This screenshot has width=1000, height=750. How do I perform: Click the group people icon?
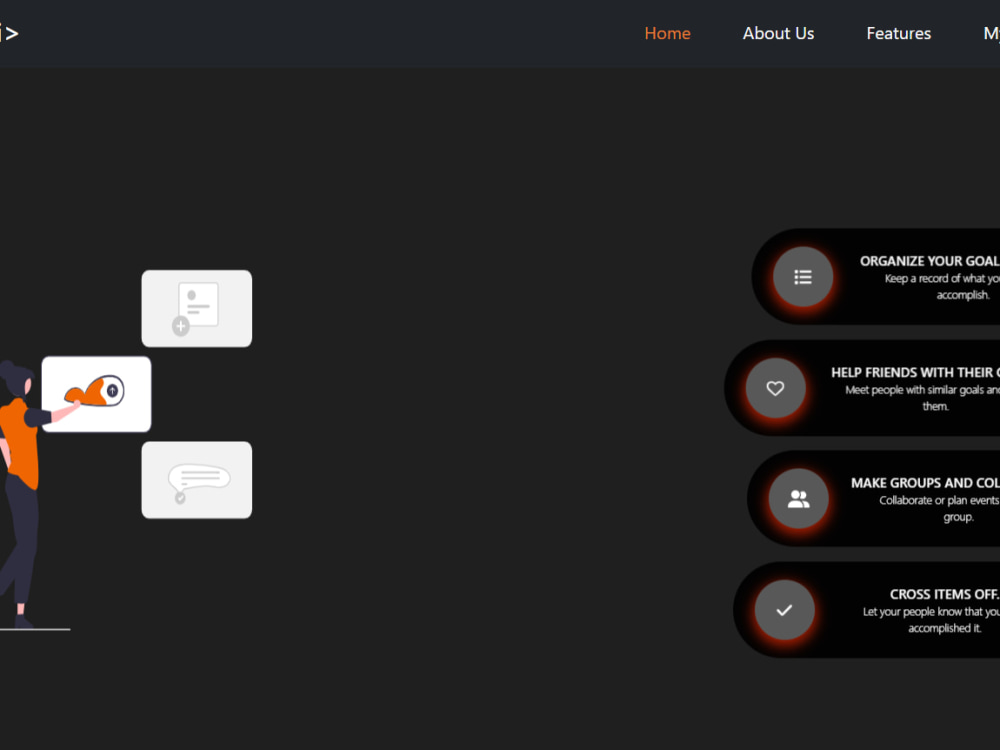(798, 499)
